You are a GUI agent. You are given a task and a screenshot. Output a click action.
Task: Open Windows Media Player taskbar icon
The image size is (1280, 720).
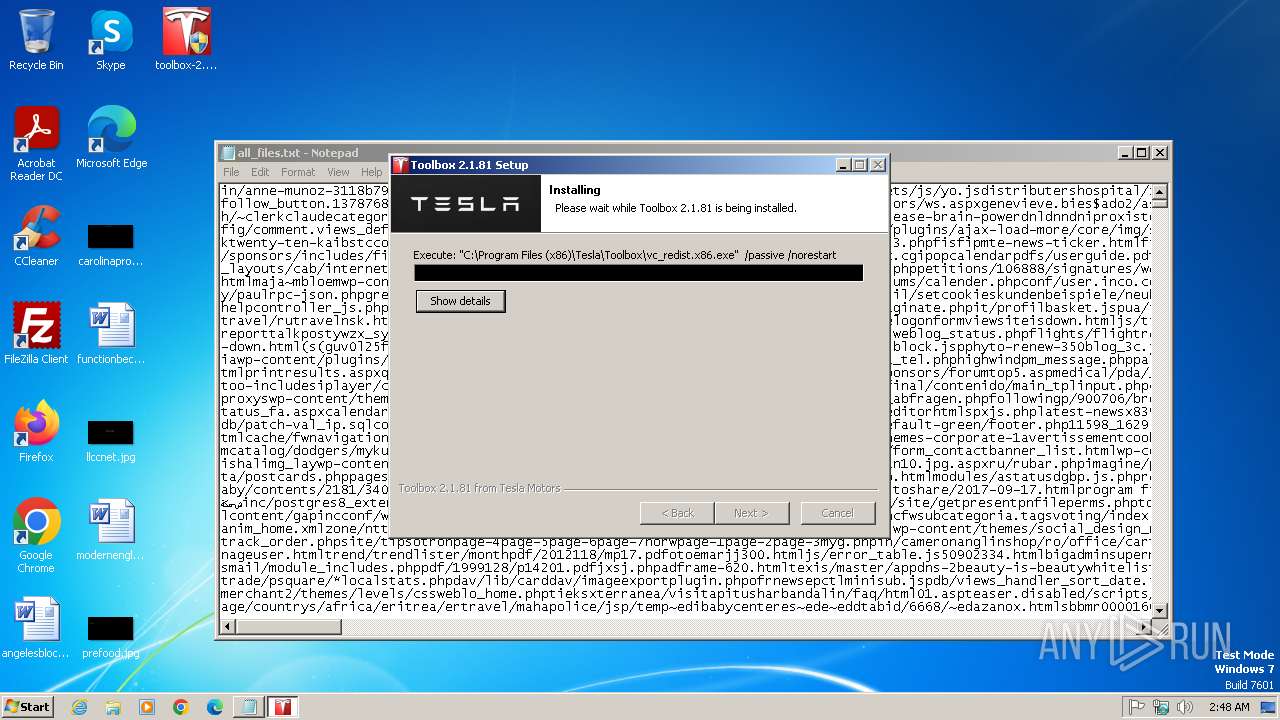point(147,707)
